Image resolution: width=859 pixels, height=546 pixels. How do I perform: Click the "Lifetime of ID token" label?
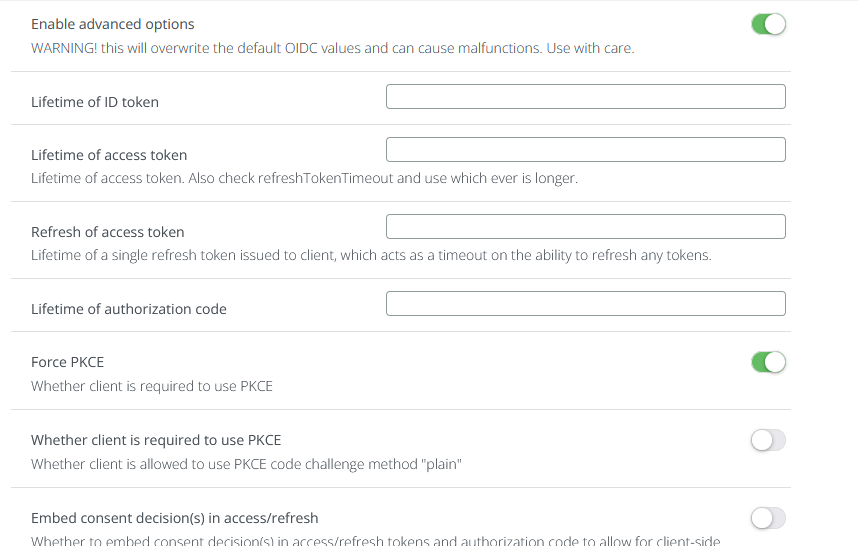click(x=95, y=102)
